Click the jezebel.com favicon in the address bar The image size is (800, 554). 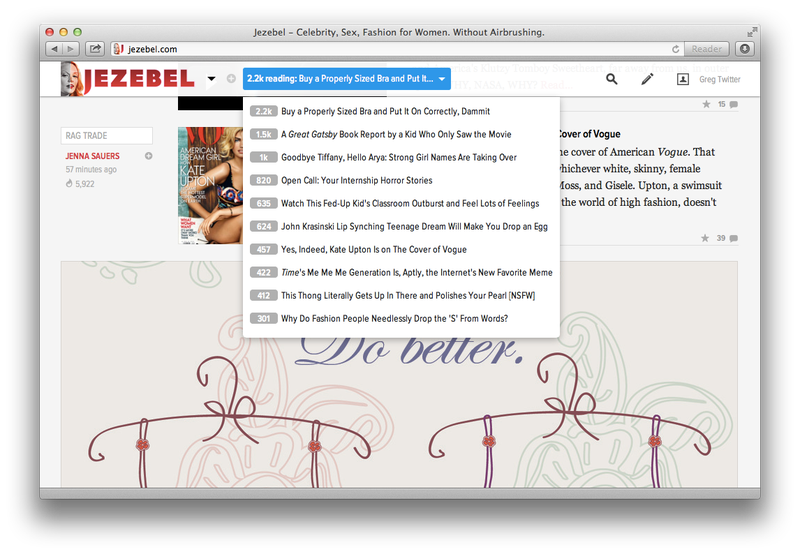[118, 49]
